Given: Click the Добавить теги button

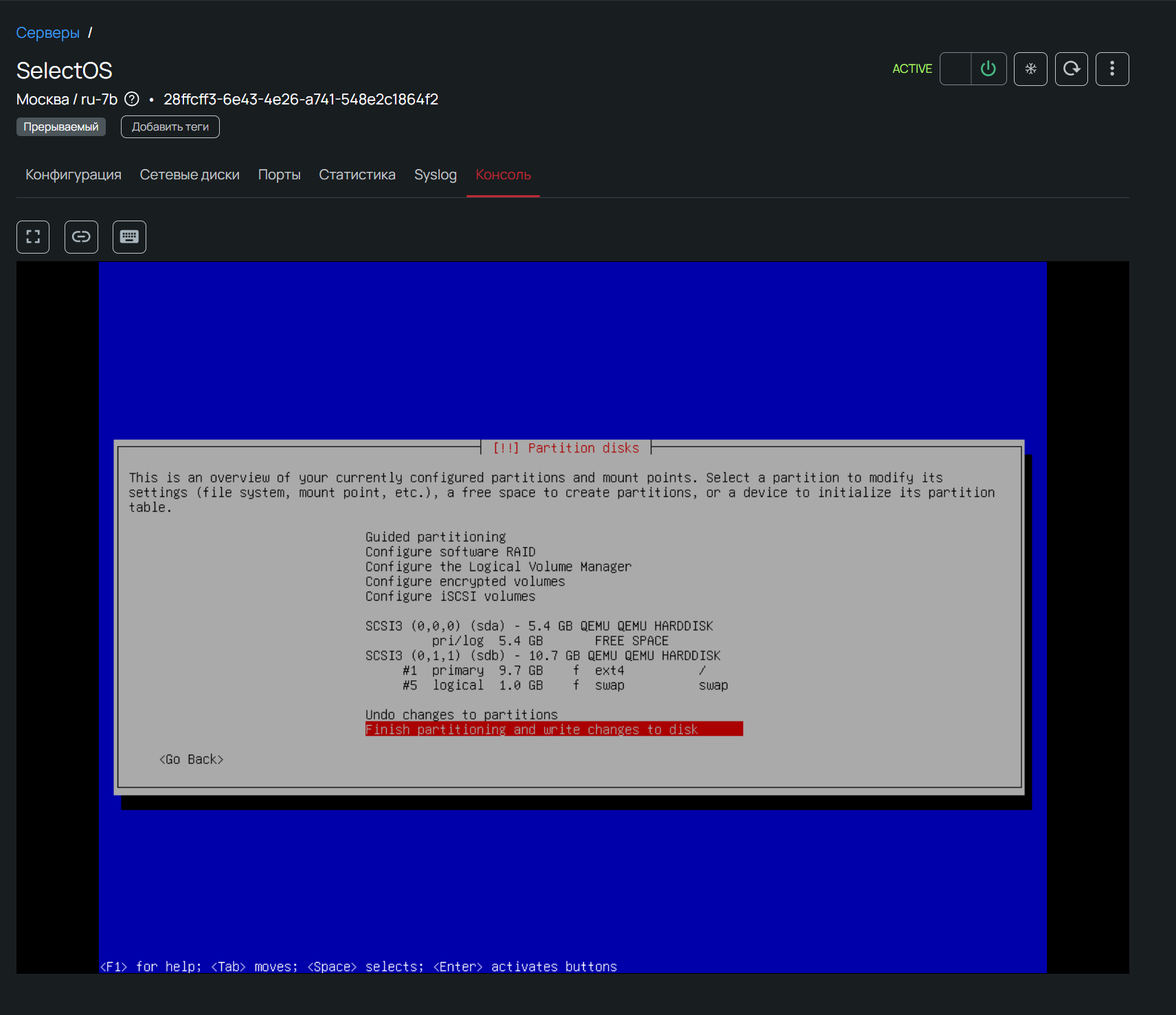Looking at the screenshot, I should [x=170, y=127].
